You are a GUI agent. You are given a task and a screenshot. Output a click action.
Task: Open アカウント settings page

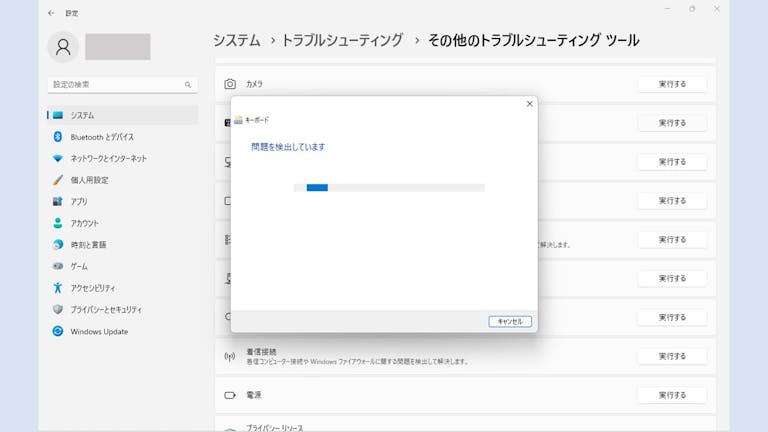(122, 223)
